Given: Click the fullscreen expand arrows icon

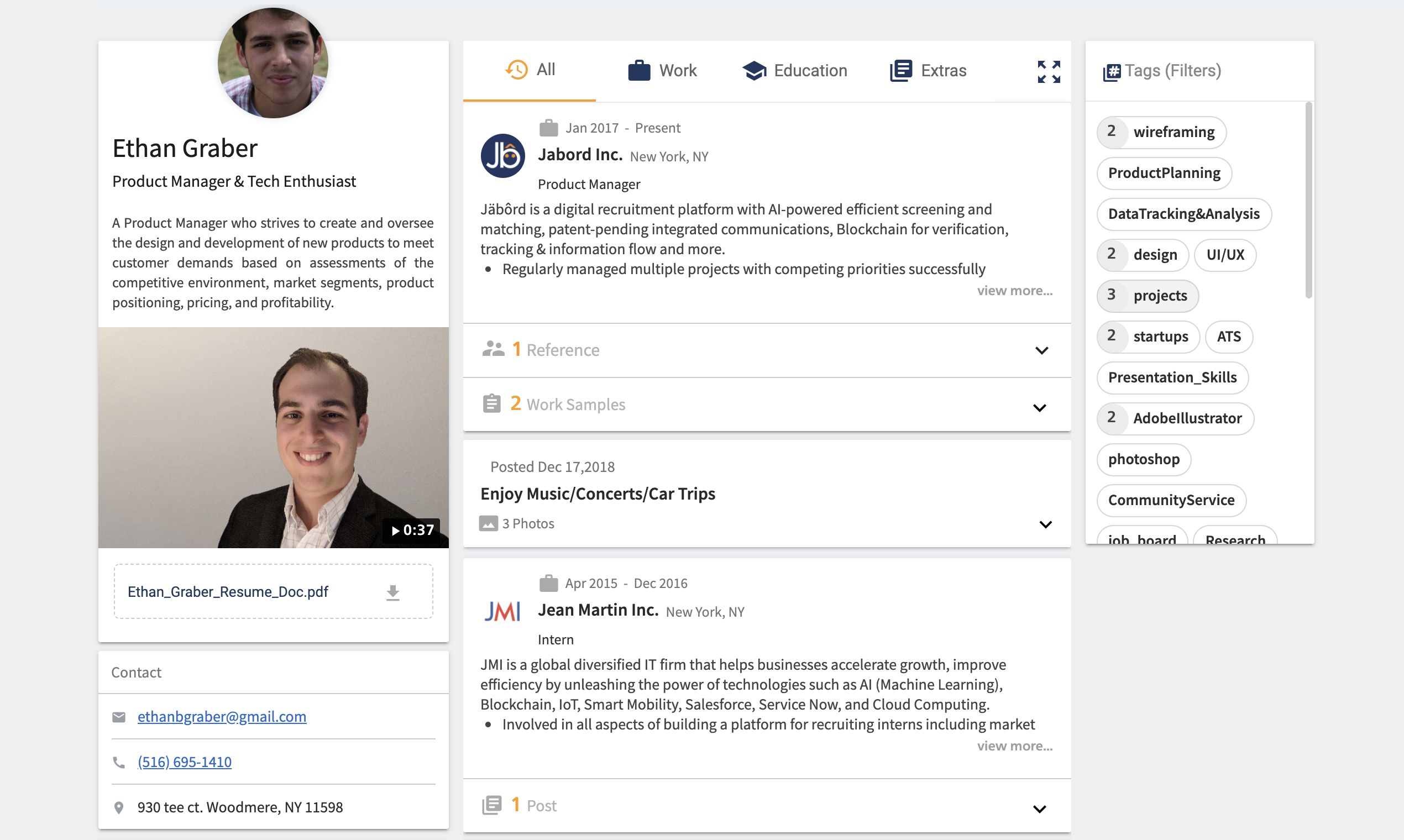Looking at the screenshot, I should [1049, 71].
